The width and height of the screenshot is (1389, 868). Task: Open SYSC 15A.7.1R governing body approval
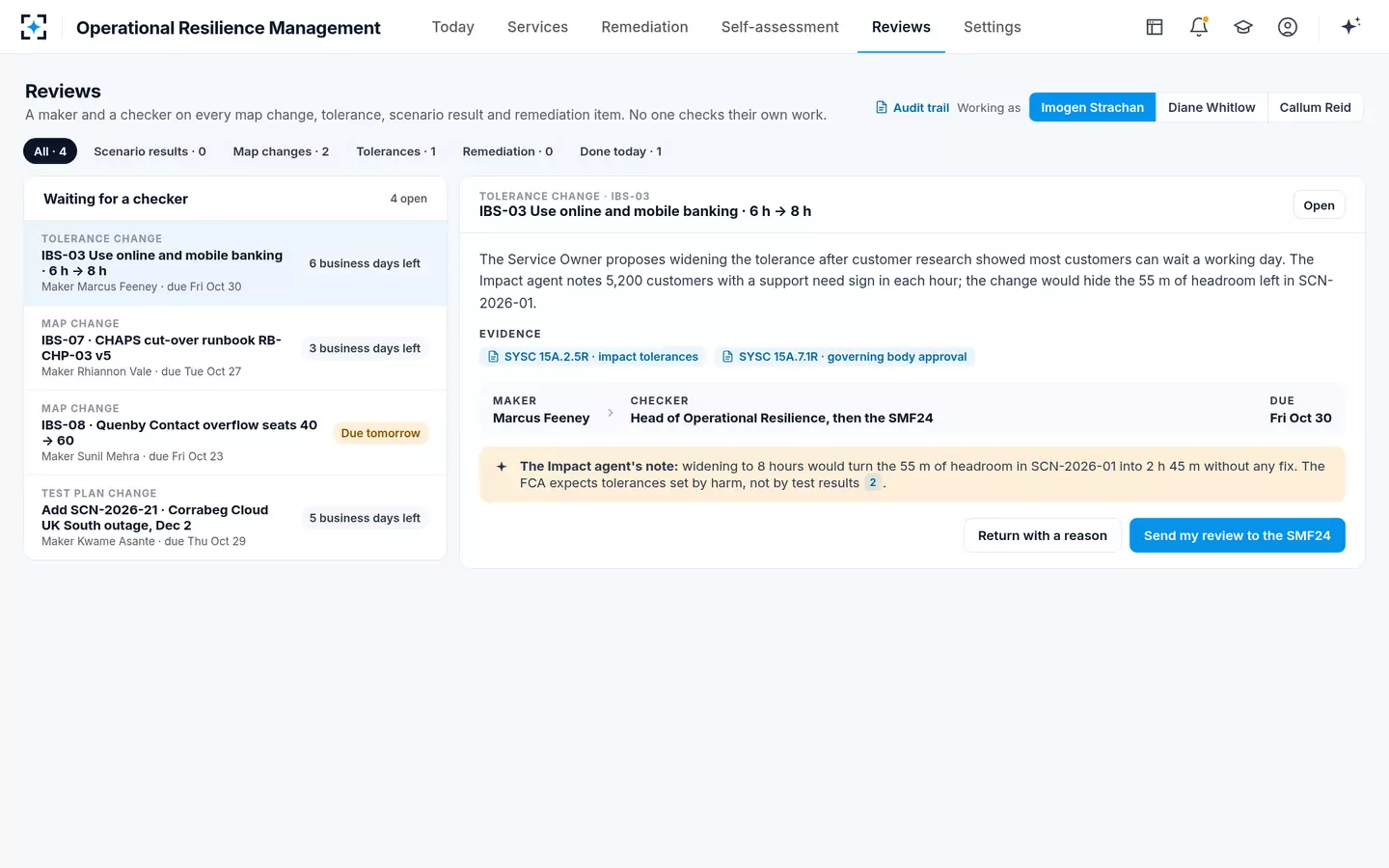click(844, 357)
